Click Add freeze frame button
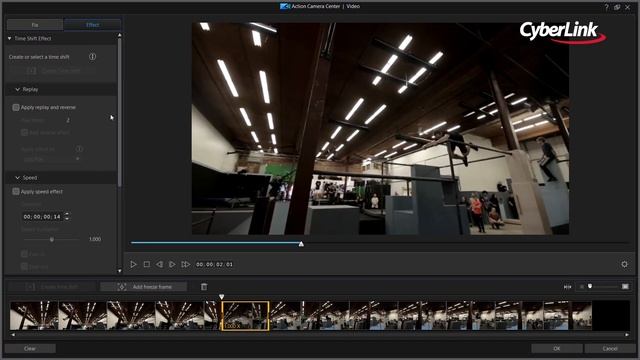This screenshot has width=640, height=360. [144, 287]
